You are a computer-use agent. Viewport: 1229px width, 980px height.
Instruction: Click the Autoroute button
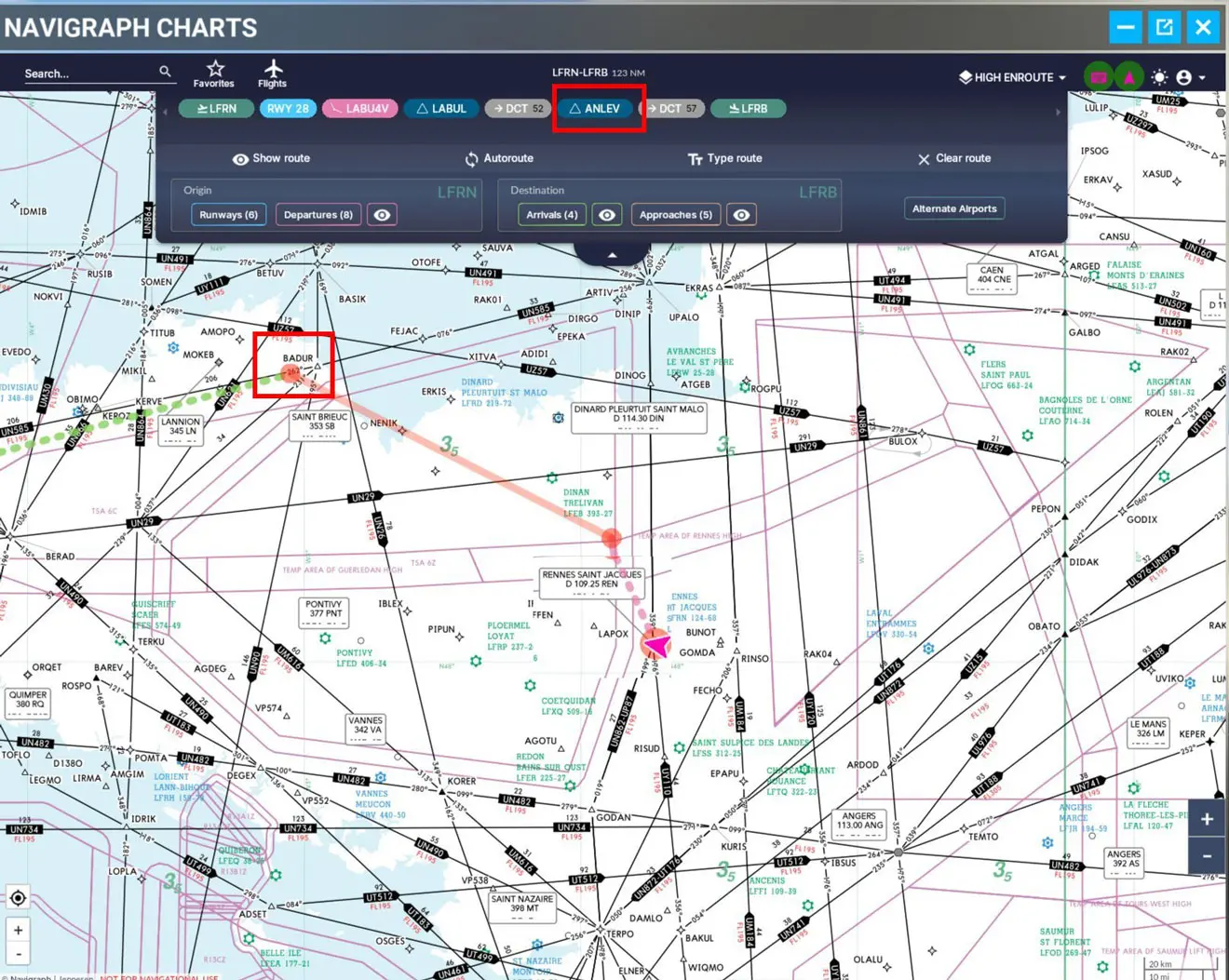[x=499, y=158]
